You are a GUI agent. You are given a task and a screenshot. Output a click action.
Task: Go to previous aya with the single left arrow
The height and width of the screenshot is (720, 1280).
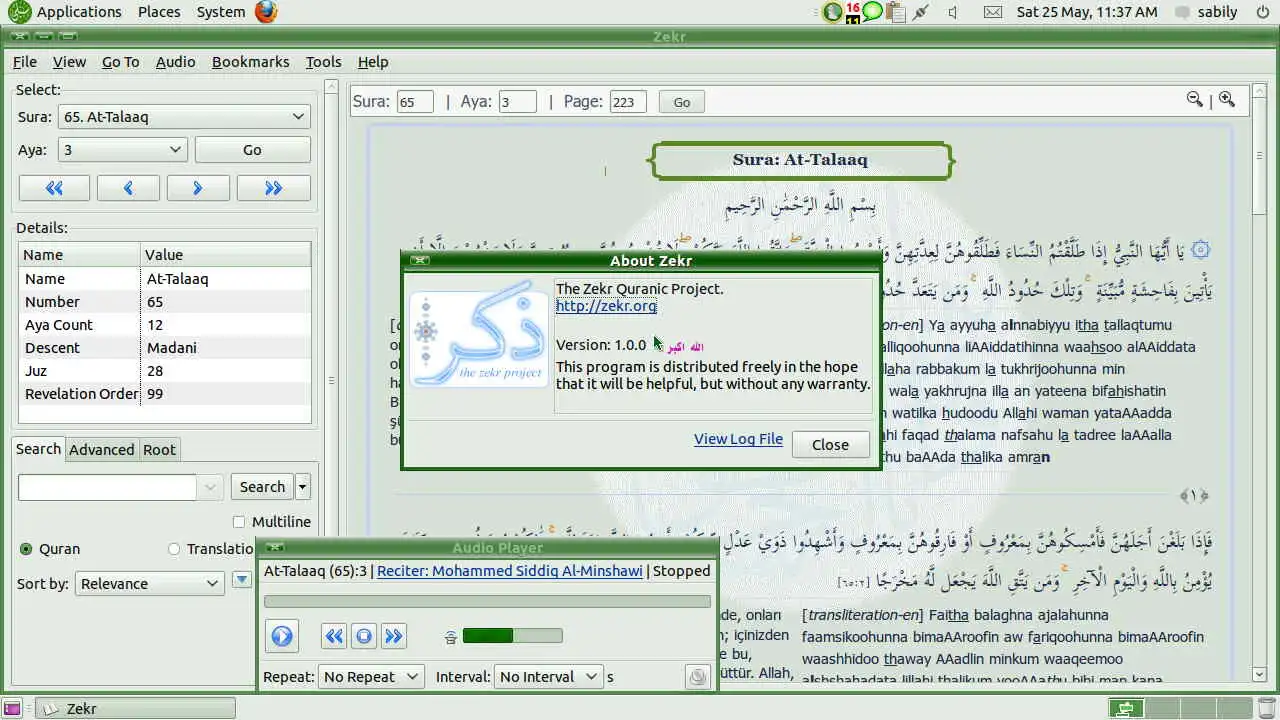click(128, 188)
